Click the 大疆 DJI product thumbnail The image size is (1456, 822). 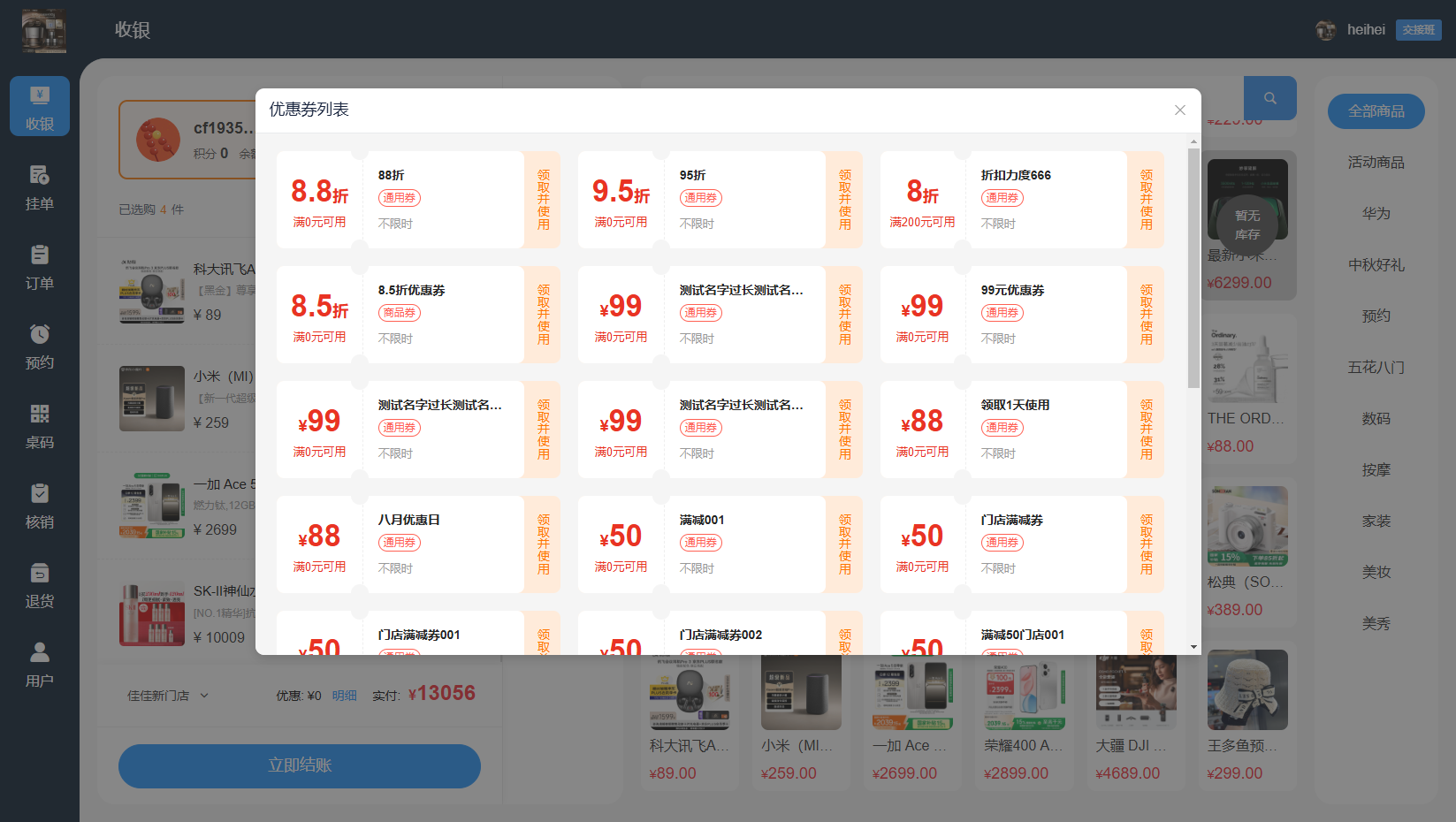pos(1136,692)
